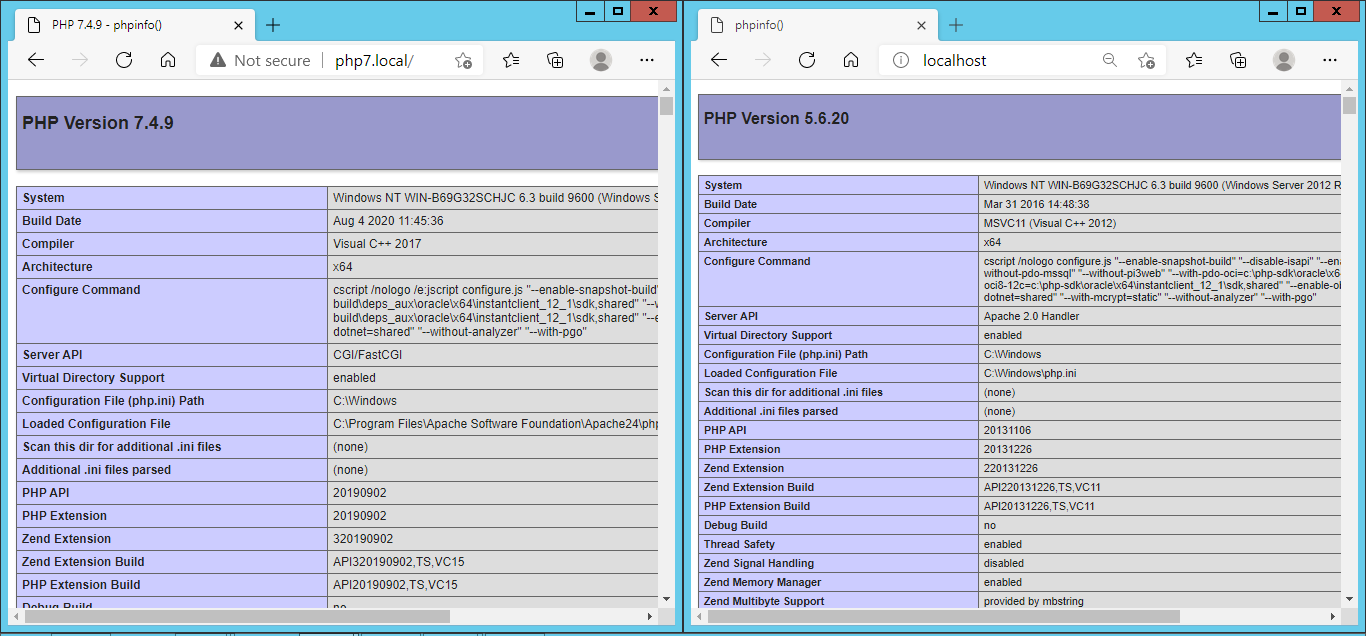Click scroll up arrow in php7.local page
The width and height of the screenshot is (1366, 636).
(x=667, y=87)
